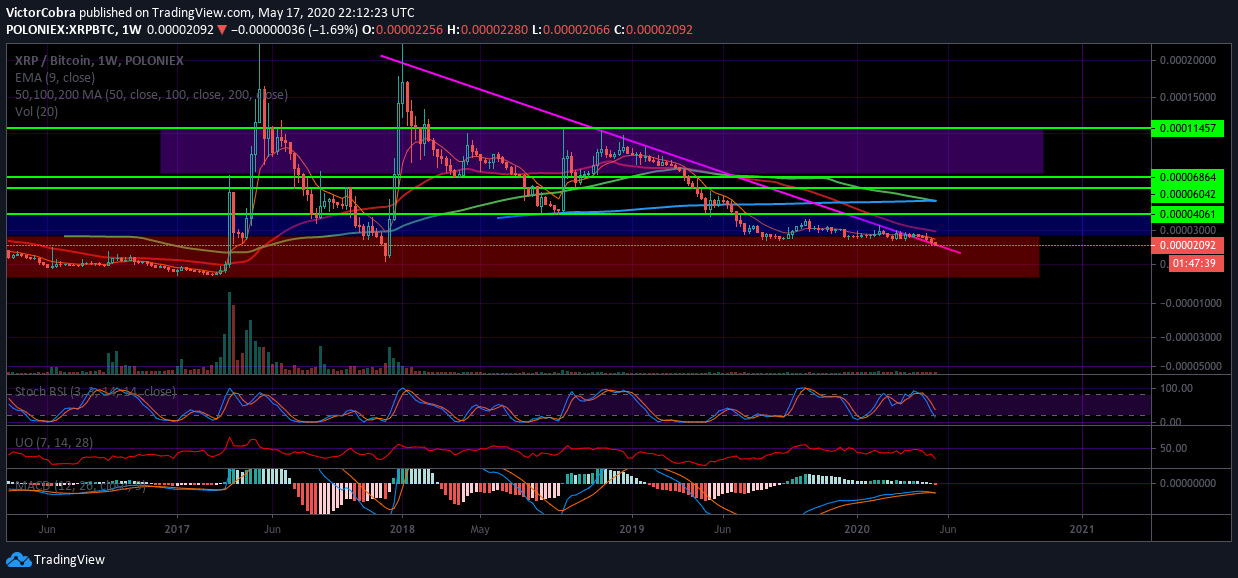Image resolution: width=1238 pixels, height=578 pixels.
Task: Click the 0.00003000 price axis label
Action: click(x=1189, y=230)
